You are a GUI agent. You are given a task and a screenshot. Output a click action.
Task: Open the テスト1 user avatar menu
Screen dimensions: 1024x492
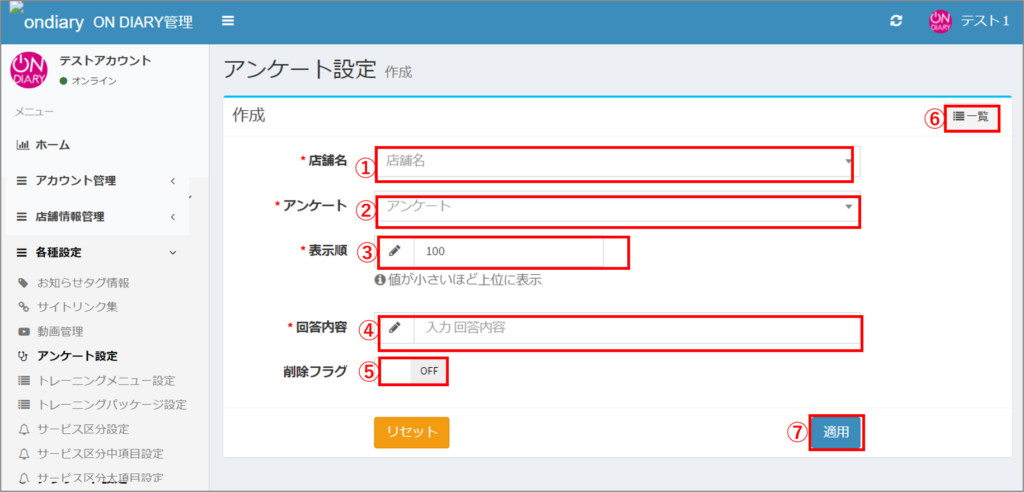939,21
